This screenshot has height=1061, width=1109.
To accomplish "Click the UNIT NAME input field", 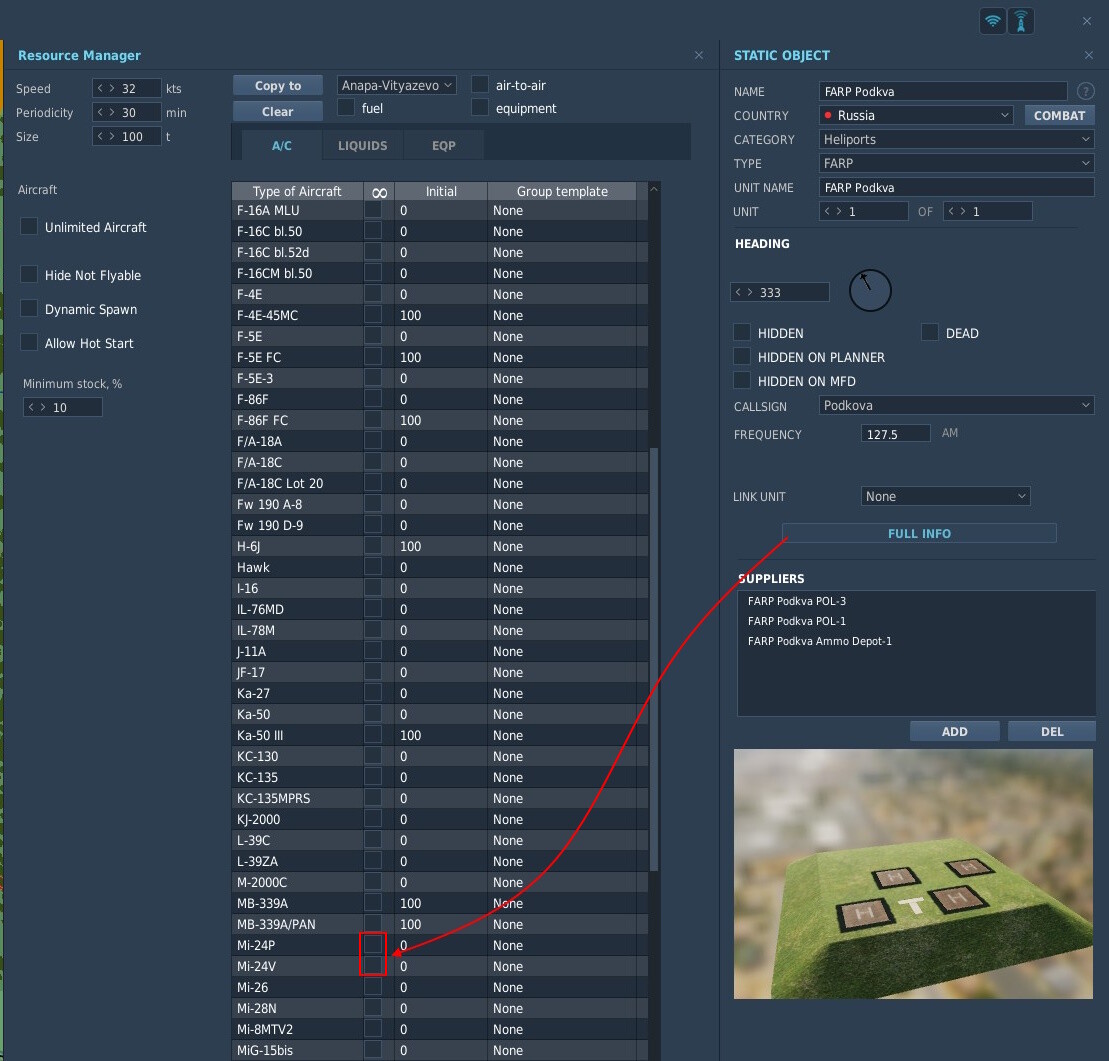I will click(x=957, y=187).
